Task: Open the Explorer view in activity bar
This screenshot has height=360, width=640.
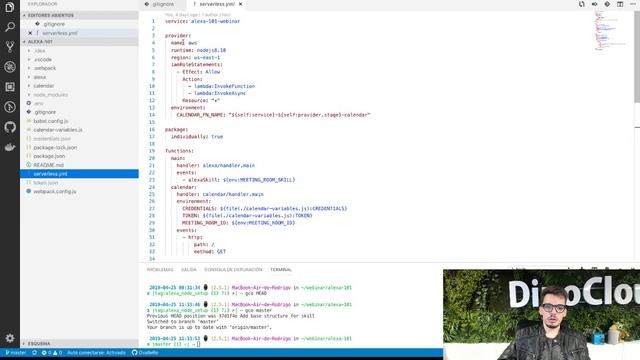Action: point(10,7)
